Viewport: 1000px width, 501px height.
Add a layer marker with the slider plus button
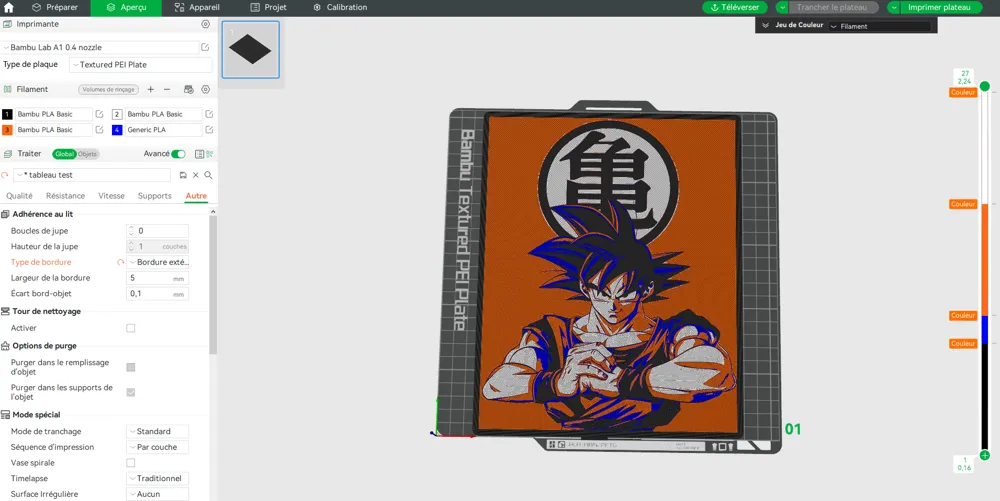pyautogui.click(x=985, y=455)
